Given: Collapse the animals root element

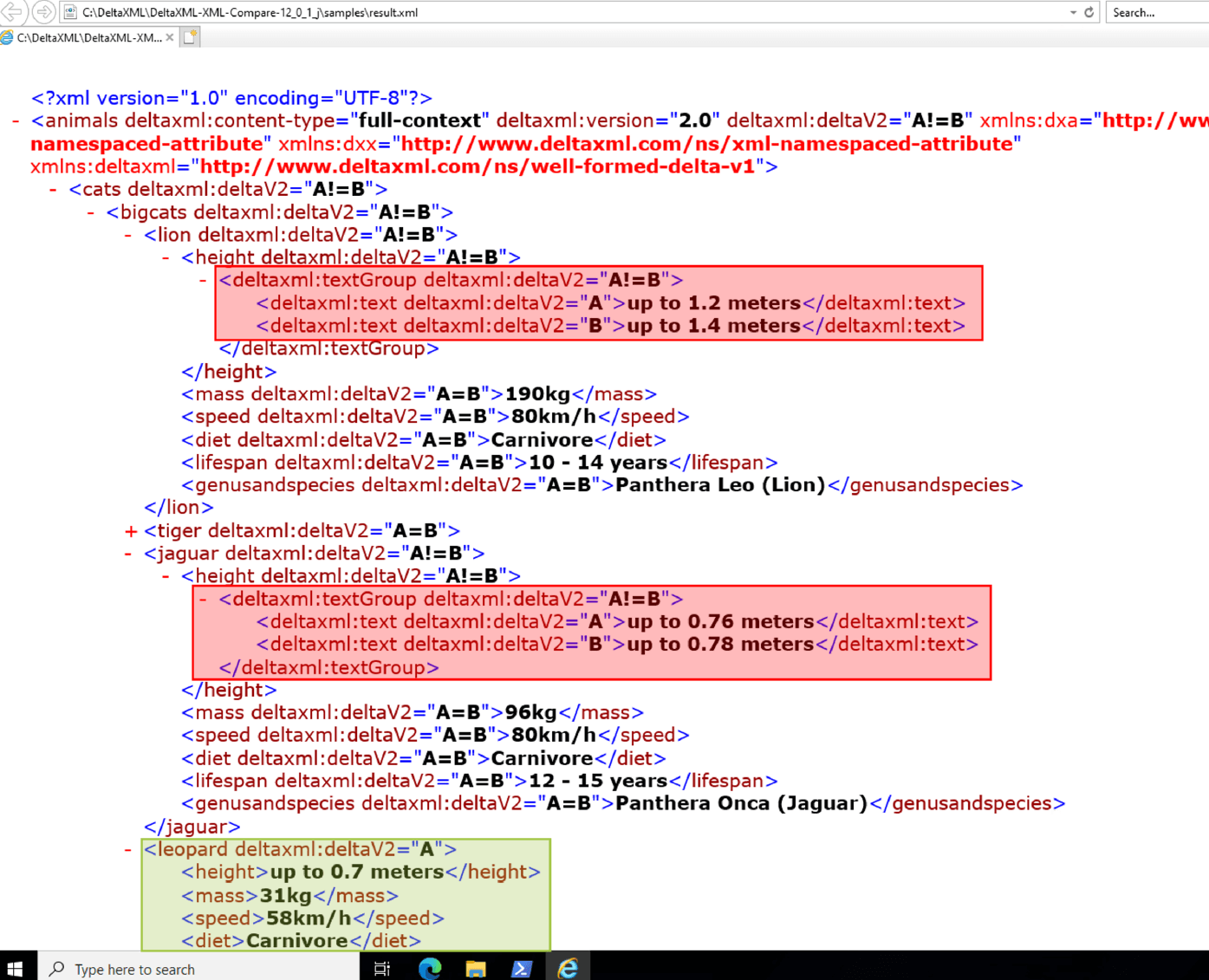Looking at the screenshot, I should 16,121.
